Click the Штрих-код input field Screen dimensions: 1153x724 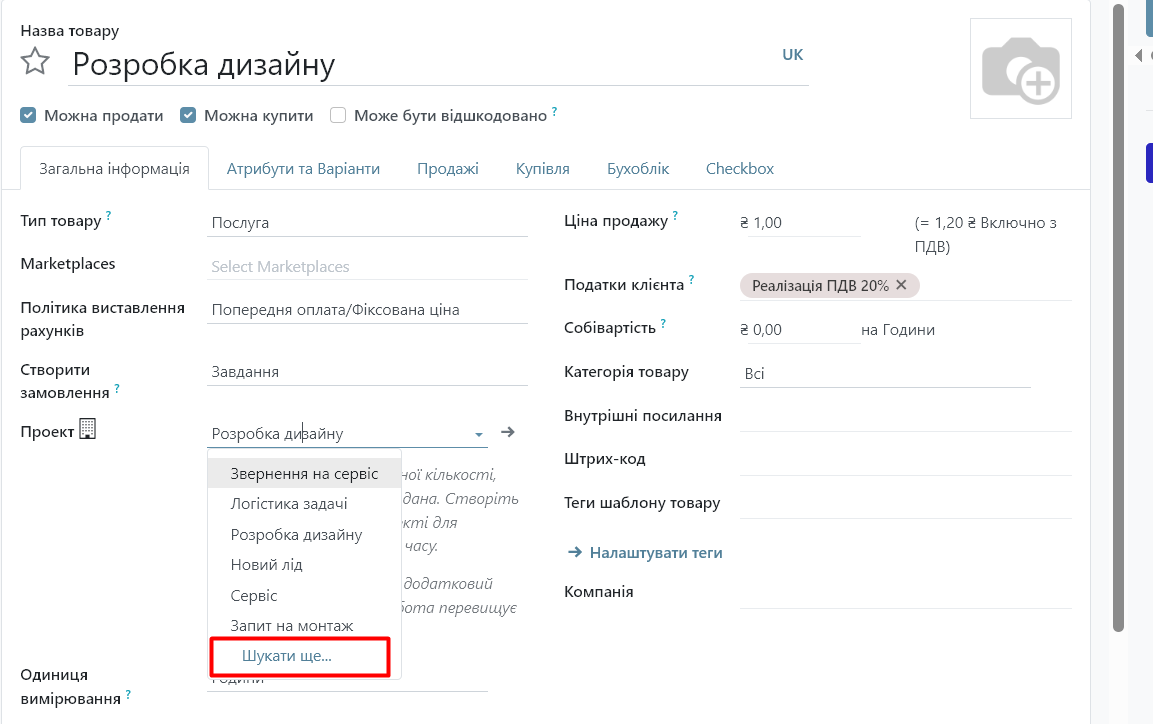point(905,460)
